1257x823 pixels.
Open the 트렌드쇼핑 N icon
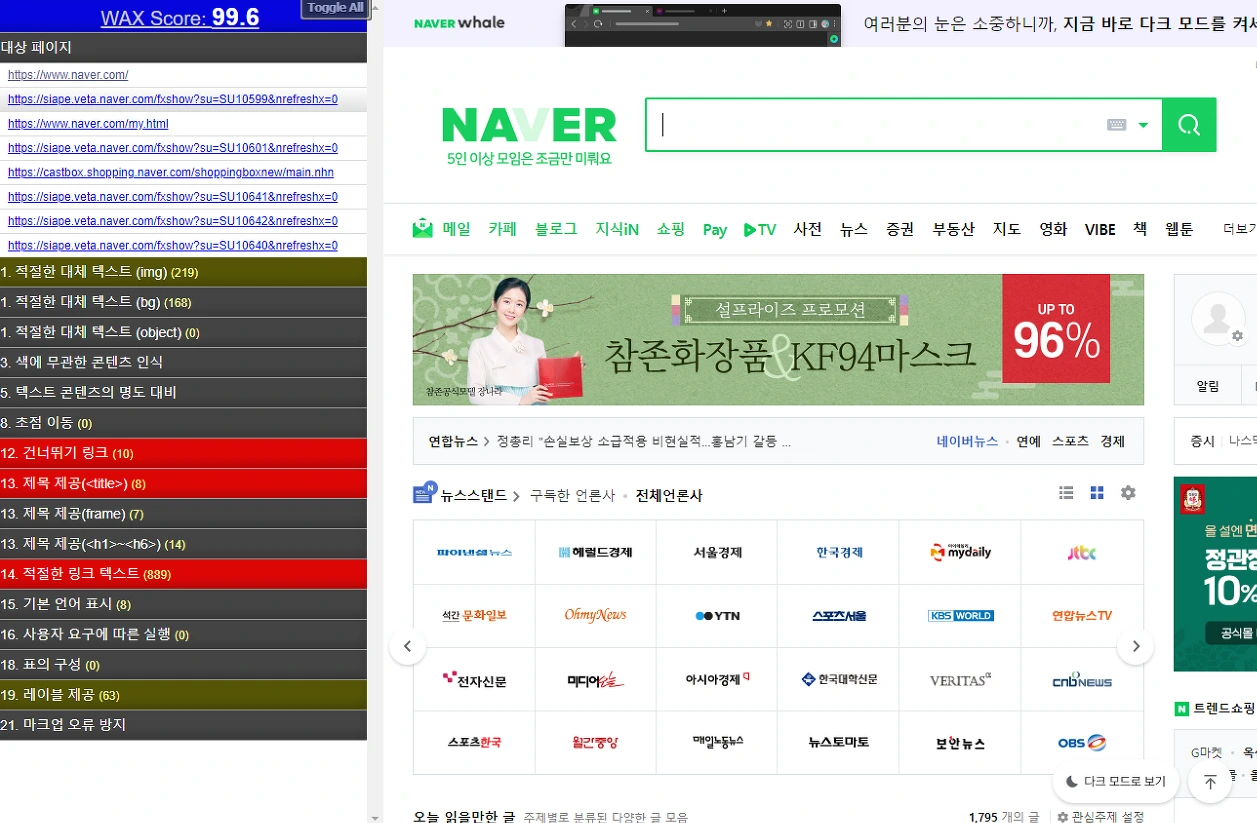pyautogui.click(x=1182, y=708)
